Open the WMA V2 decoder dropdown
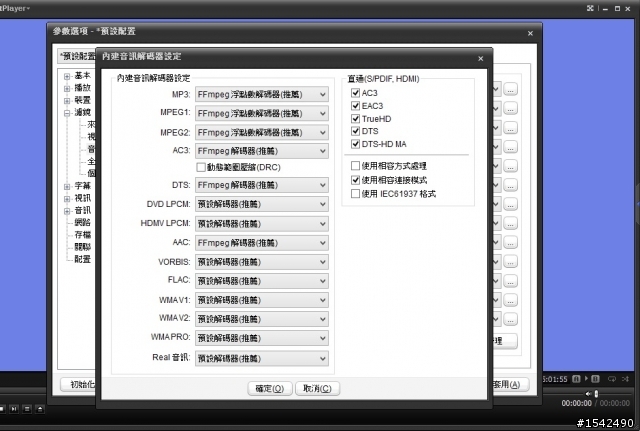 [x=262, y=319]
